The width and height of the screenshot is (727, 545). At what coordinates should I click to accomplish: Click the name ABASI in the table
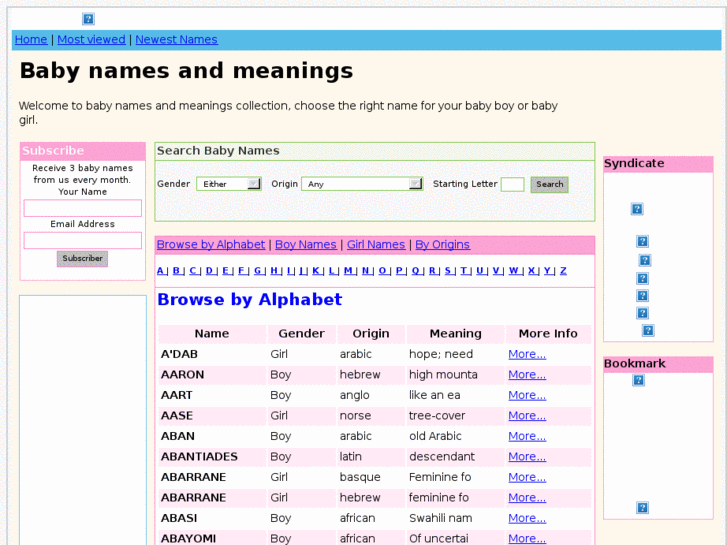point(179,518)
